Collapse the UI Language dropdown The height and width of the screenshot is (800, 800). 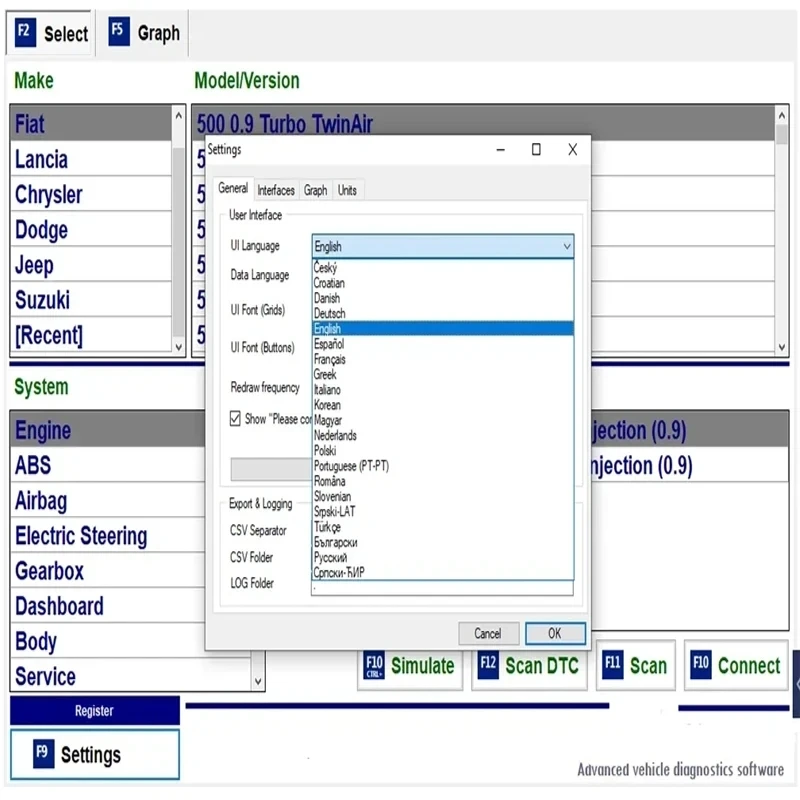567,246
